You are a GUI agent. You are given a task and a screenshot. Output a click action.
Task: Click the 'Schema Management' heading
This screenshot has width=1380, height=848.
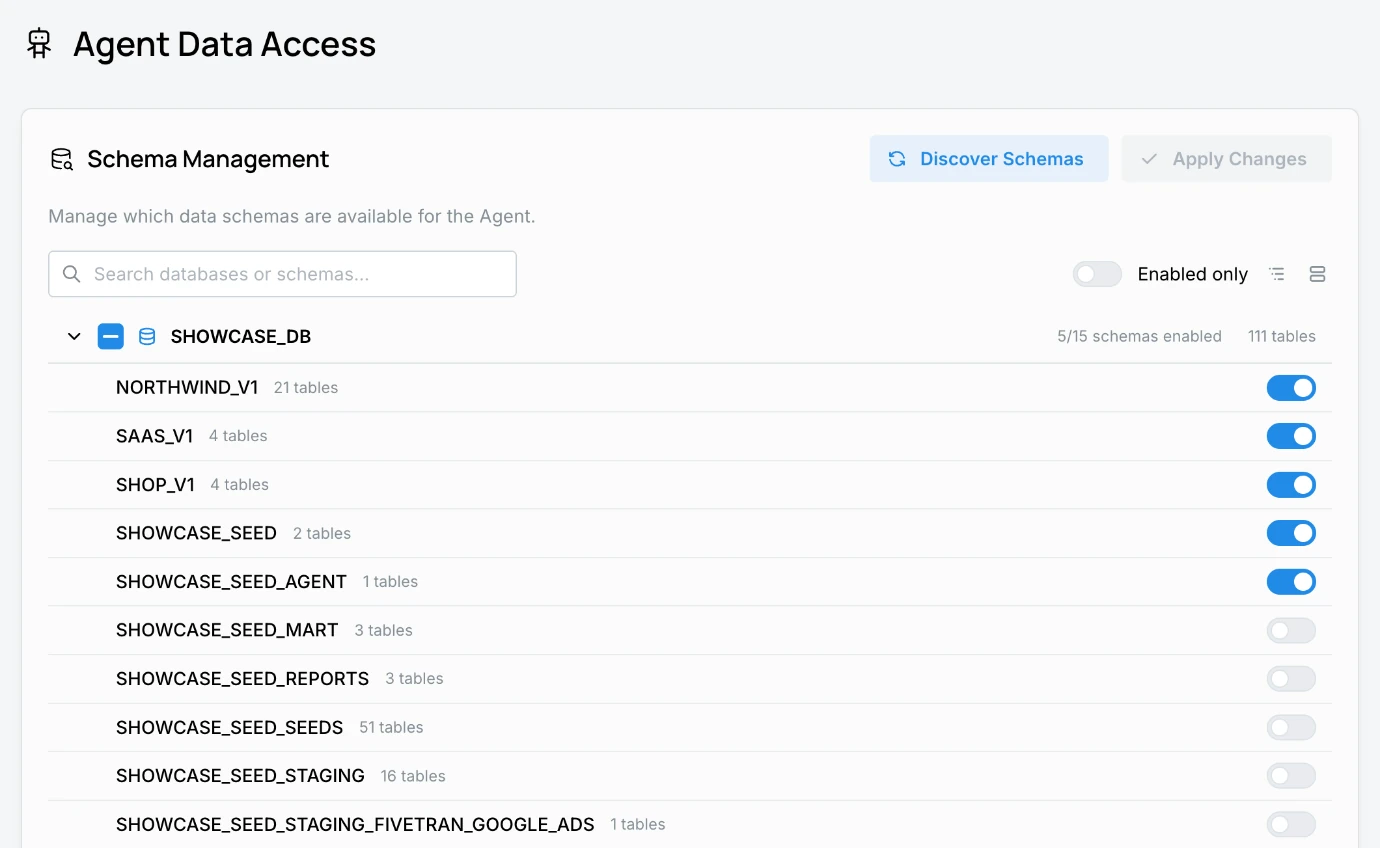click(208, 159)
